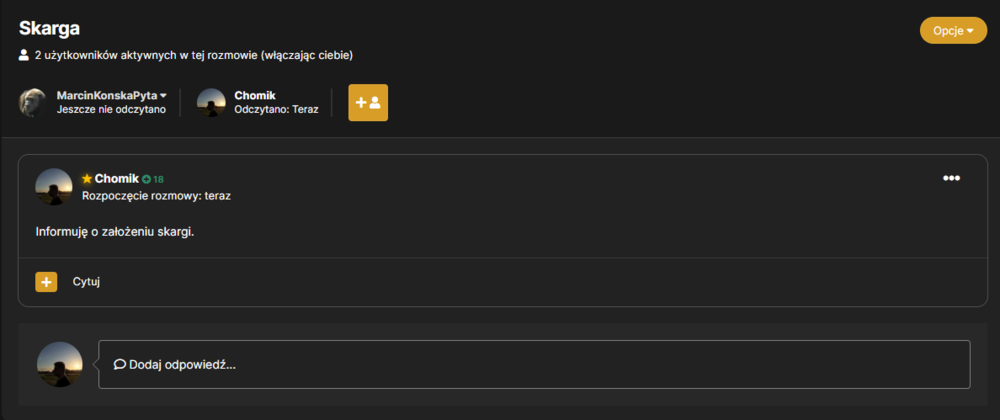Click the add participant icon button
This screenshot has height=420, width=1000.
click(368, 103)
